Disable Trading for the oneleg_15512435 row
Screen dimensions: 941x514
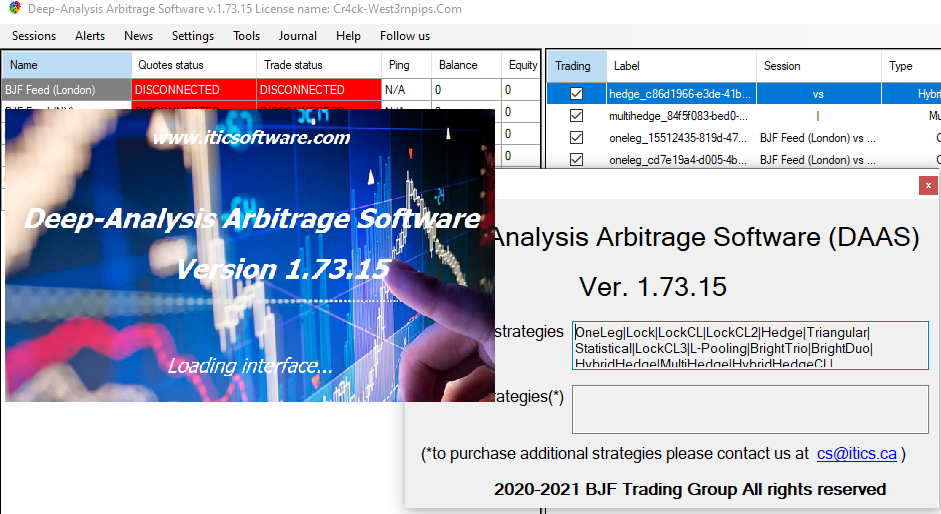tap(576, 138)
